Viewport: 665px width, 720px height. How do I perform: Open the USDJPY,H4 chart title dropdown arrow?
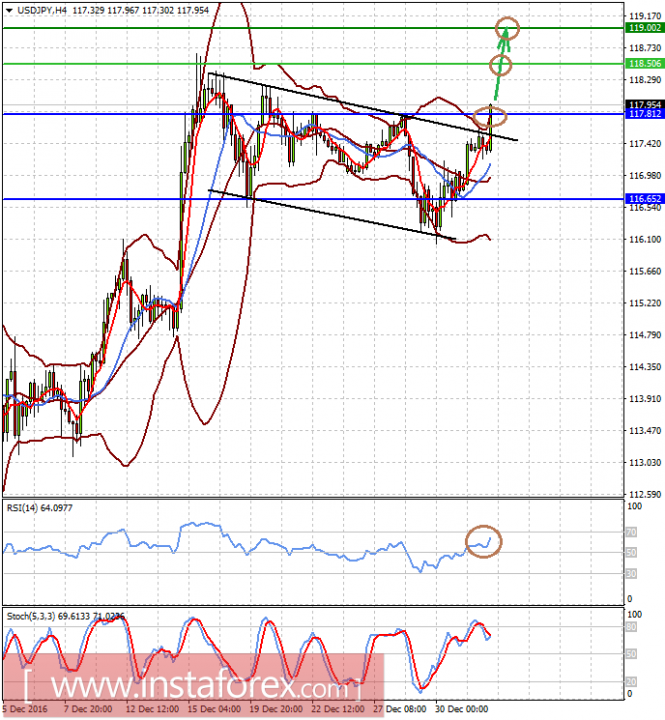coord(9,10)
